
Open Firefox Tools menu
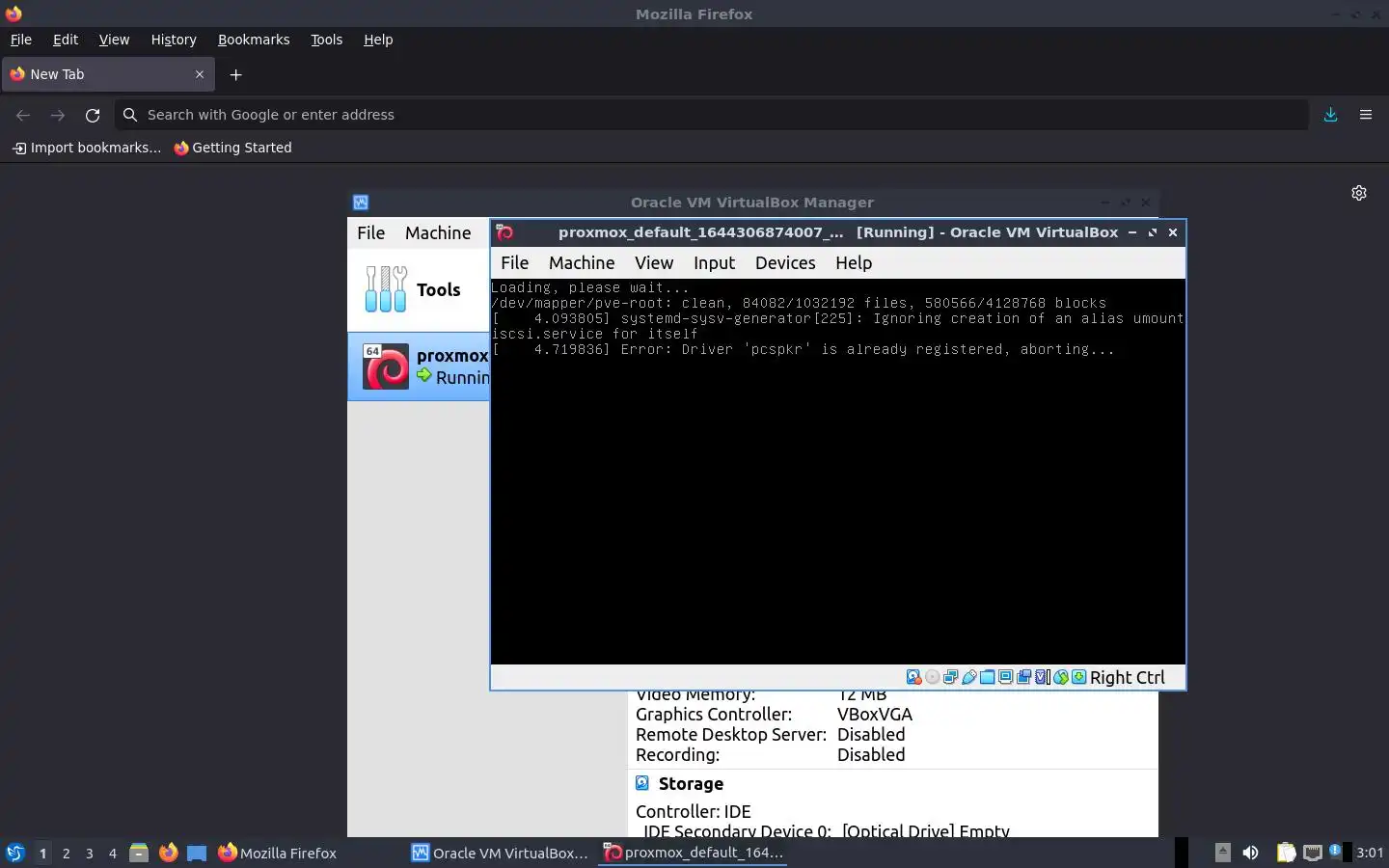[x=326, y=40]
